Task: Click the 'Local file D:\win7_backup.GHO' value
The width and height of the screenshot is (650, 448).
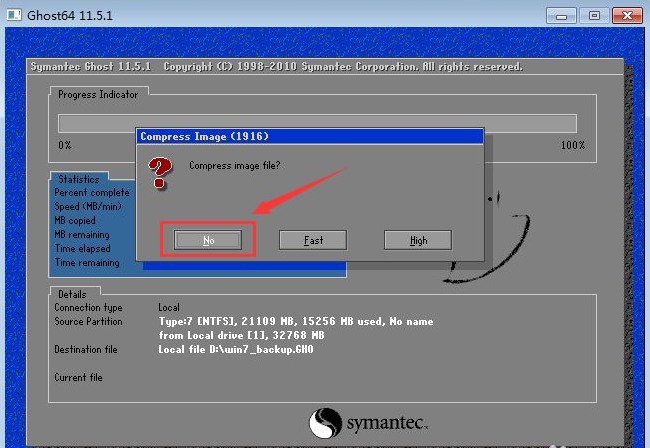Action: (x=236, y=350)
